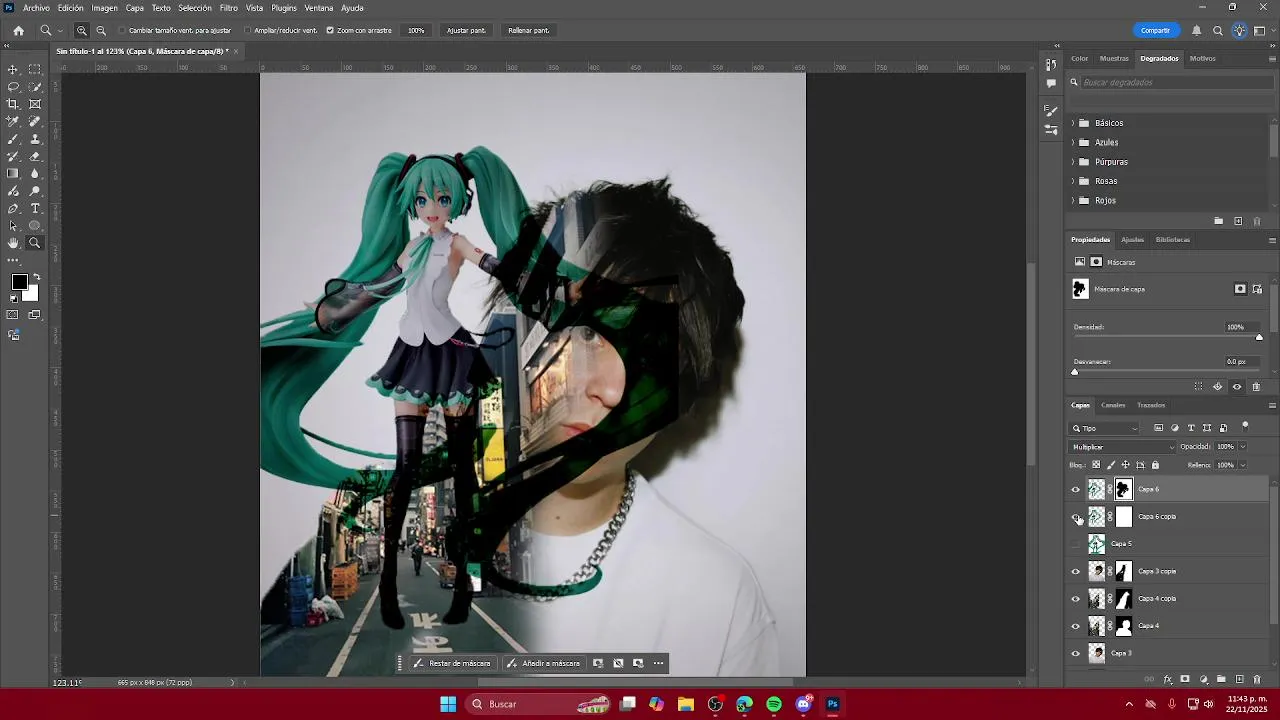Select the Horizontal Type tool
Viewport: 1280px width, 720px height.
[35, 208]
